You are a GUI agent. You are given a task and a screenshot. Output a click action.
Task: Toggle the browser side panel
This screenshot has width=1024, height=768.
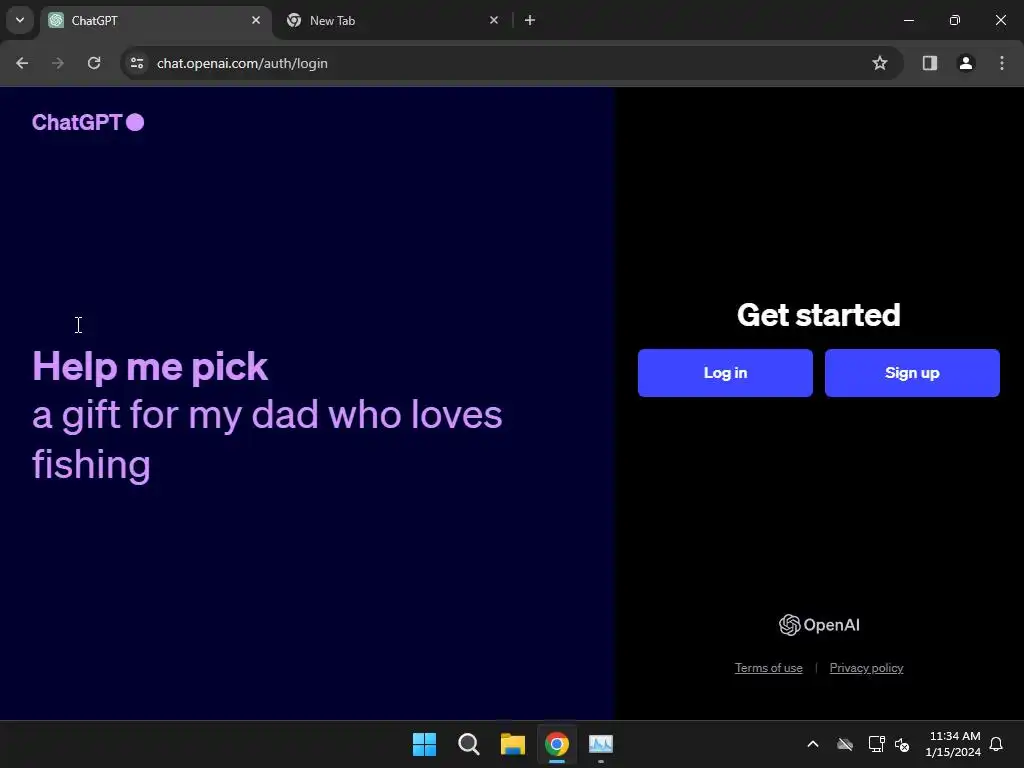point(929,63)
